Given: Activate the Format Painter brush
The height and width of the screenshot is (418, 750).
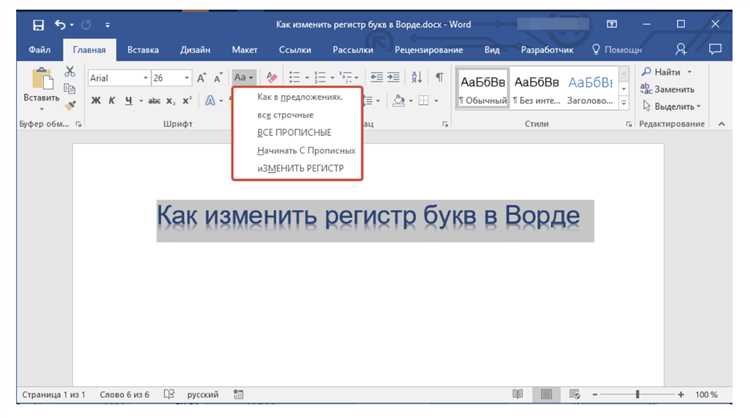Looking at the screenshot, I should [x=70, y=105].
